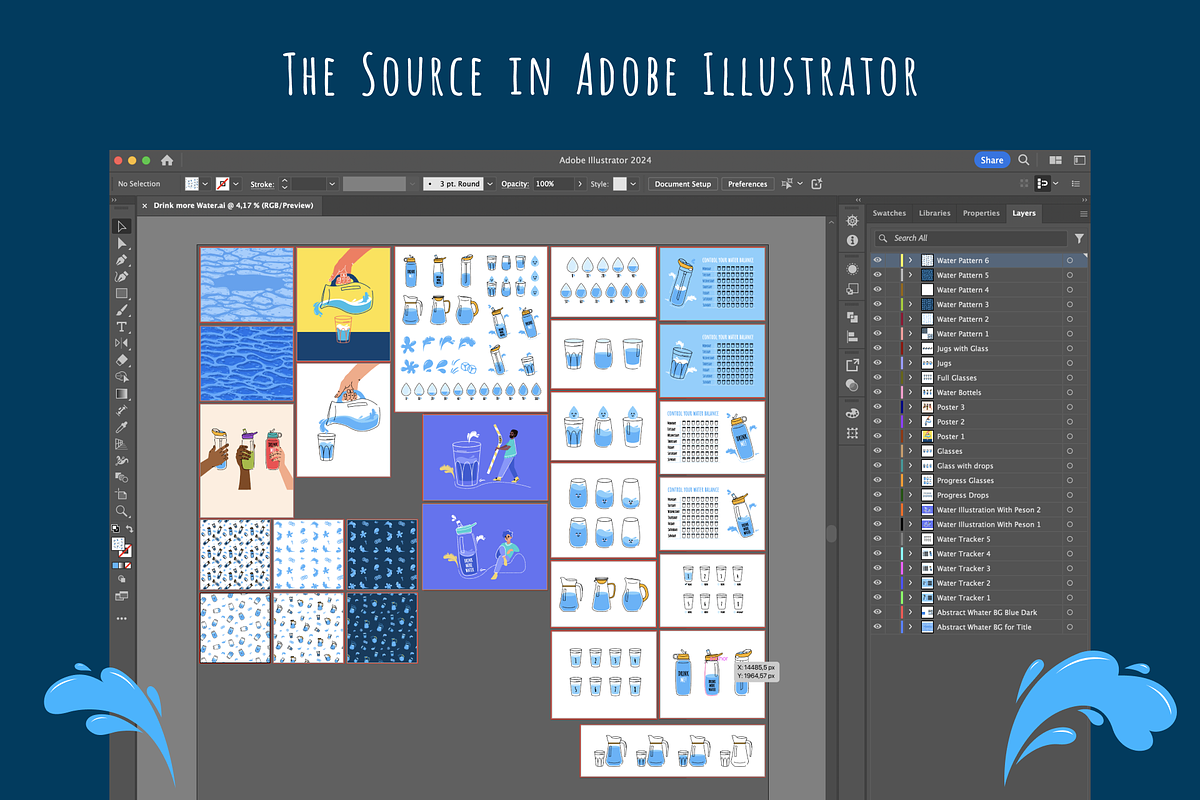Image resolution: width=1200 pixels, height=800 pixels.
Task: Switch to the Properties tab
Action: [981, 213]
